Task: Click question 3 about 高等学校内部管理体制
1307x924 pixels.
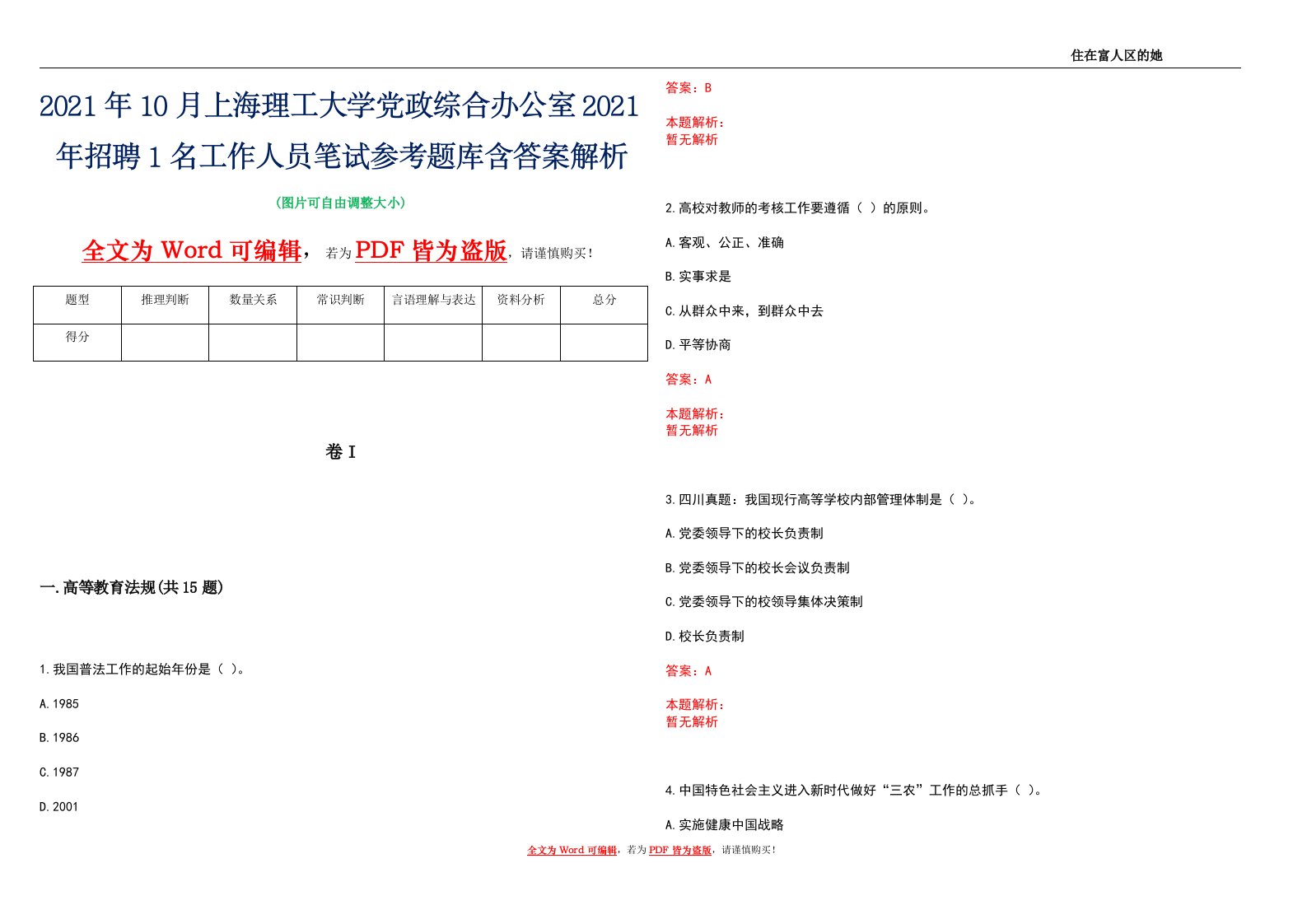Action: point(822,500)
